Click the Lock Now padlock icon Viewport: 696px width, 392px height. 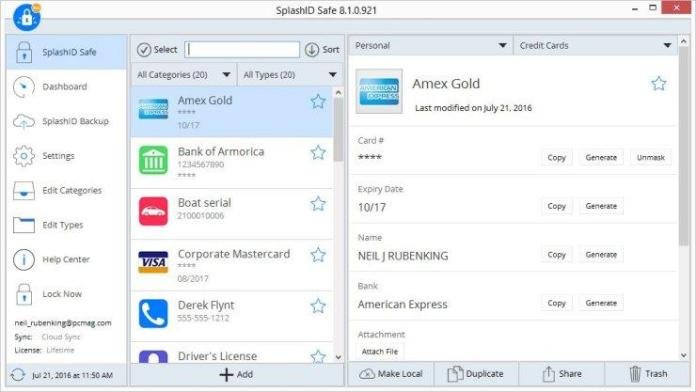point(24,294)
